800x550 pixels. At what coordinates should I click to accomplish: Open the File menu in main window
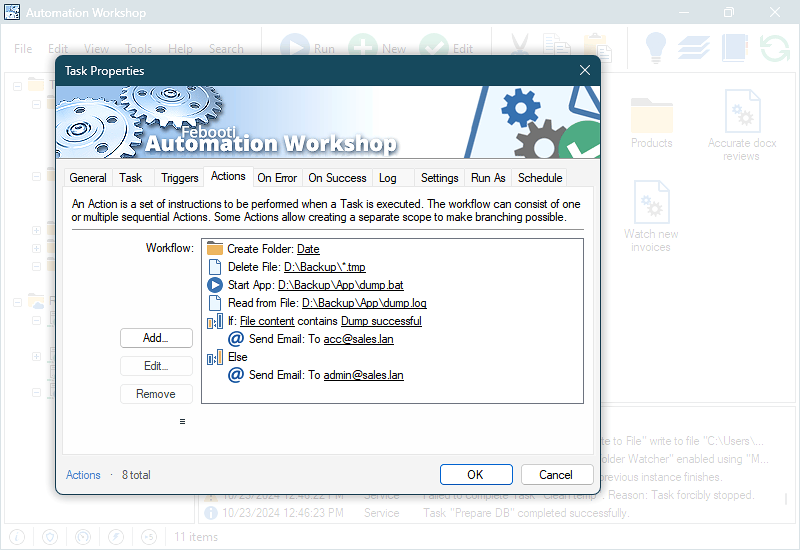[x=23, y=49]
